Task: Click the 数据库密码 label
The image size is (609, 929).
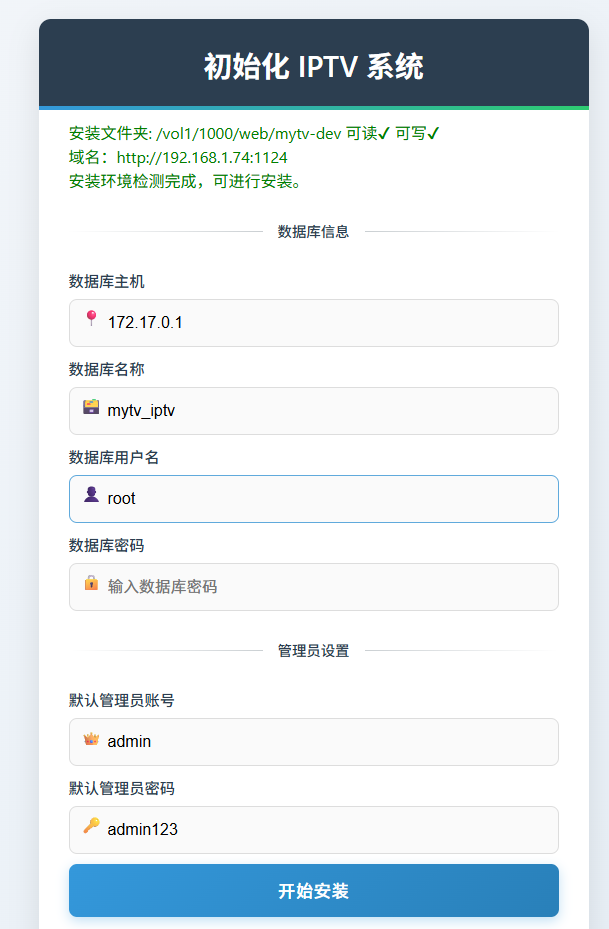Action: [x=106, y=545]
